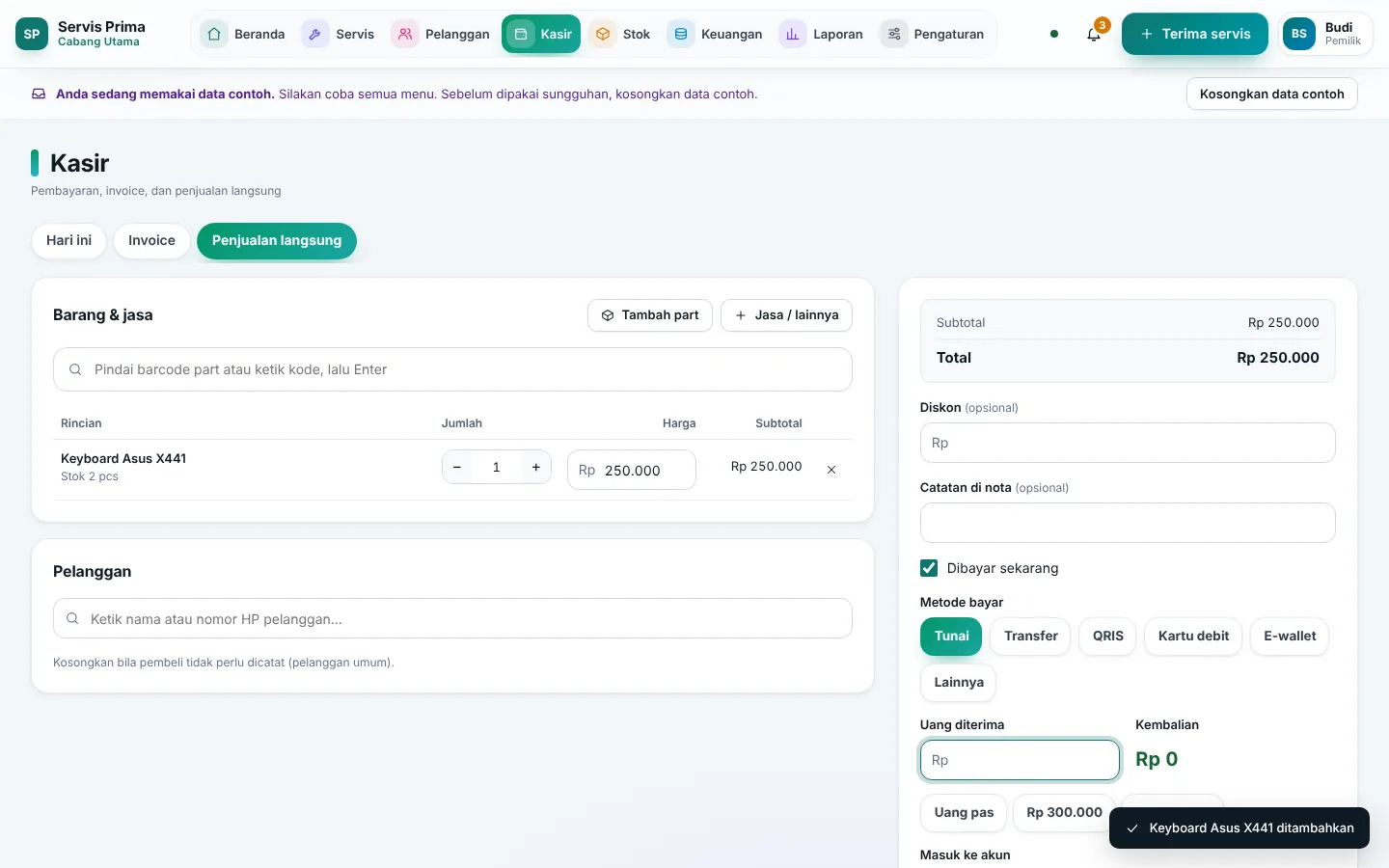
Task: Open the notifications bell
Action: (x=1093, y=34)
